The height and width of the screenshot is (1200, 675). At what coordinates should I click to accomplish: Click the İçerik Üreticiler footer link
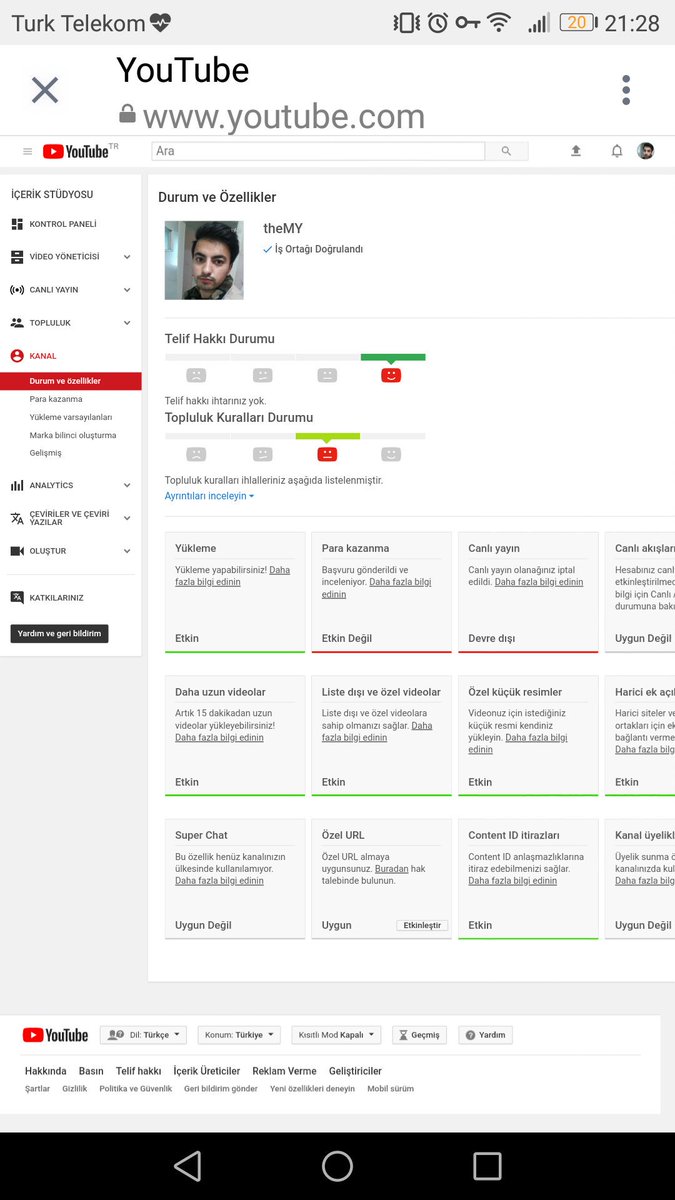tap(206, 1071)
